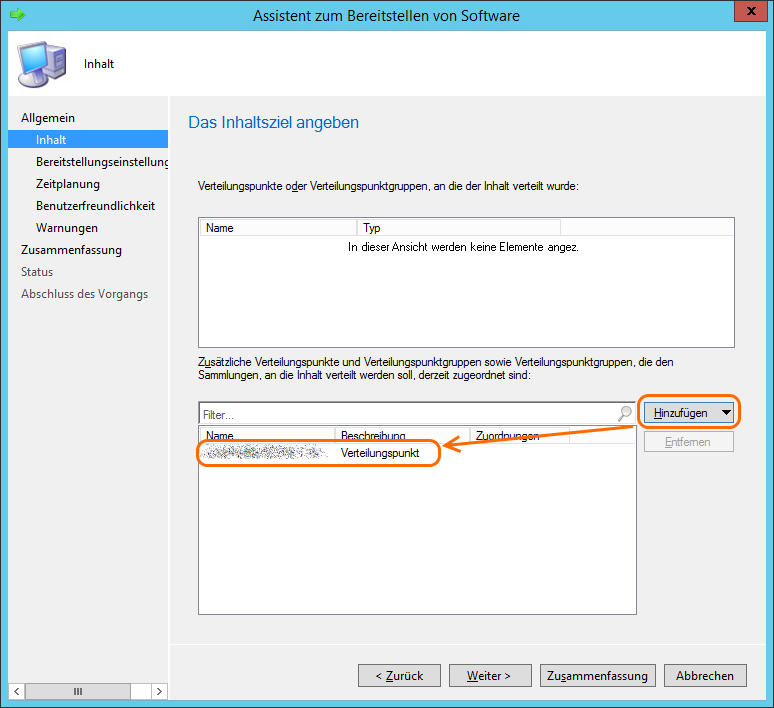Select the Inhalt wizard step
Screen dimensions: 774x708
tap(51, 140)
